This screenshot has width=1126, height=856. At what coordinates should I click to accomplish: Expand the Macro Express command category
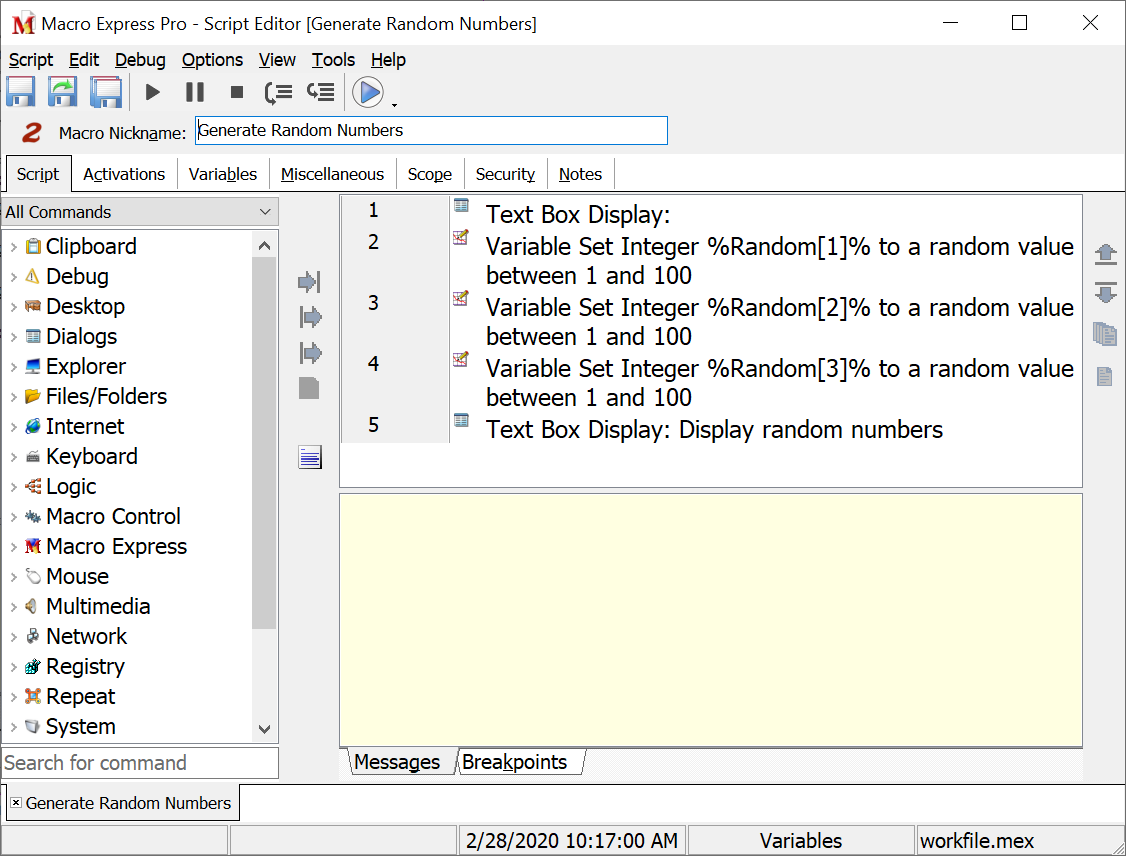pyautogui.click(x=14, y=547)
